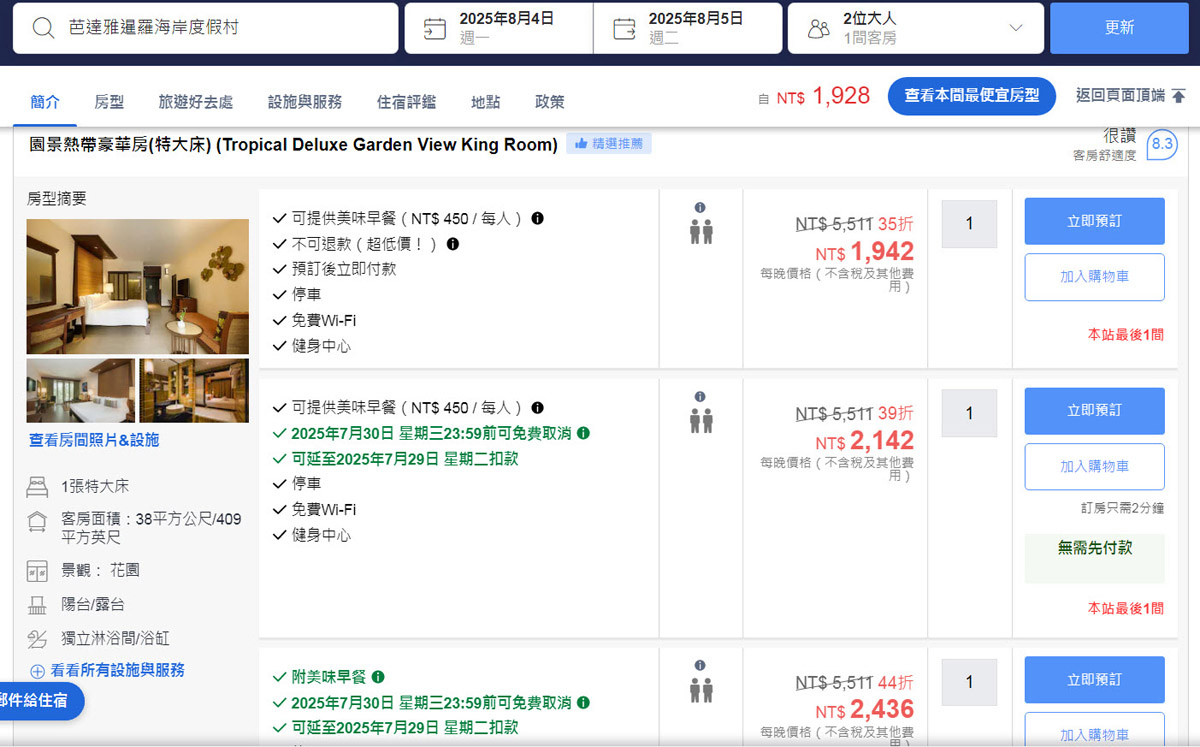The width and height of the screenshot is (1200, 747).
Task: Open the guests and rooms dropdown chevron
Action: click(x=1016, y=28)
